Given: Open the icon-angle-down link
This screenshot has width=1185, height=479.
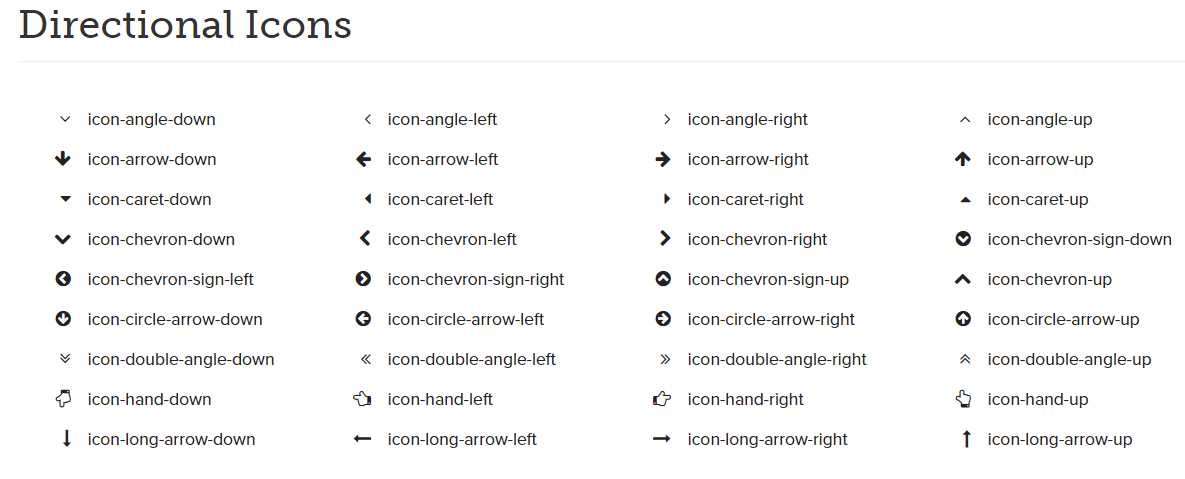Looking at the screenshot, I should tap(151, 119).
